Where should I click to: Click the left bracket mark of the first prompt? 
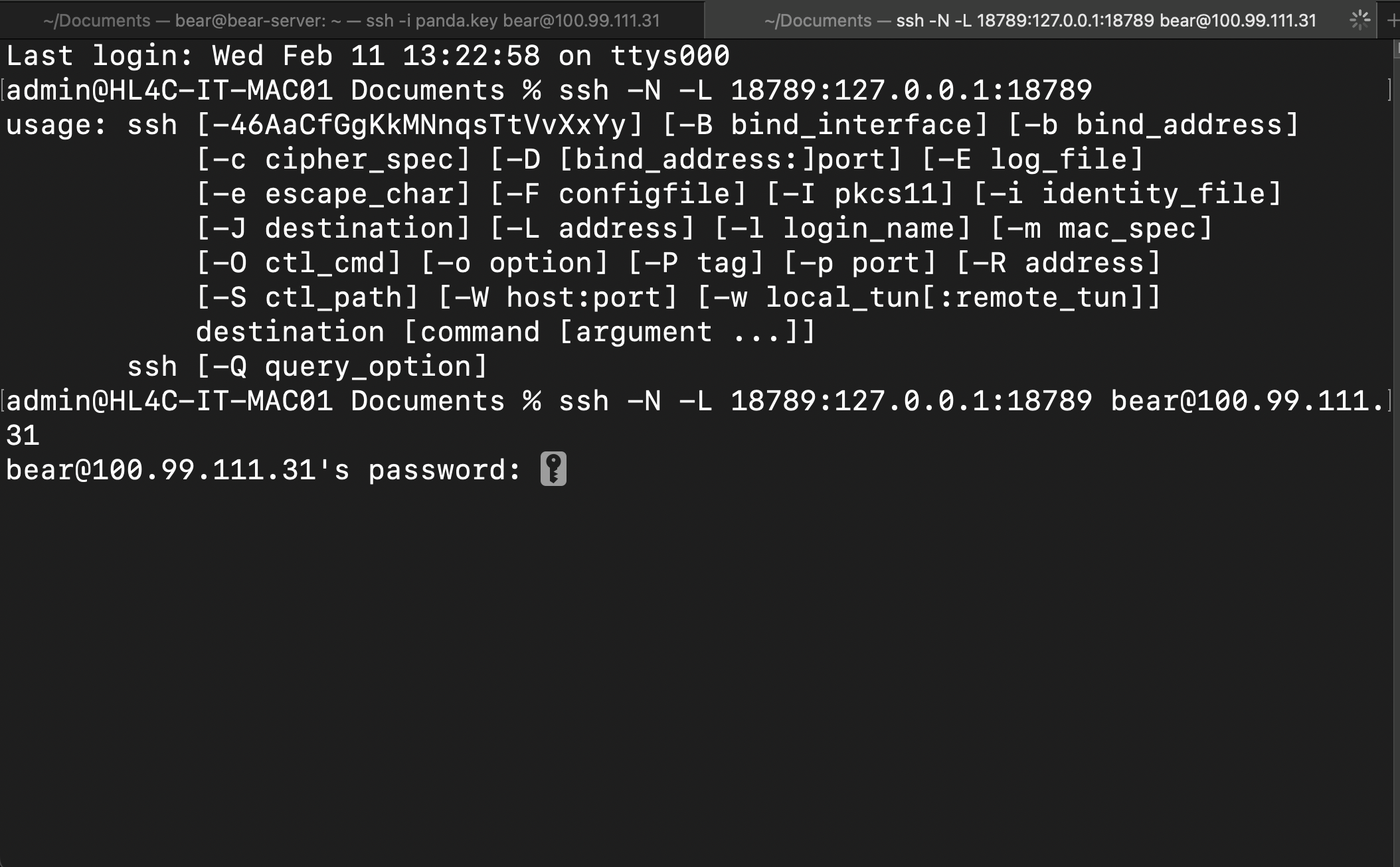[x=3, y=90]
